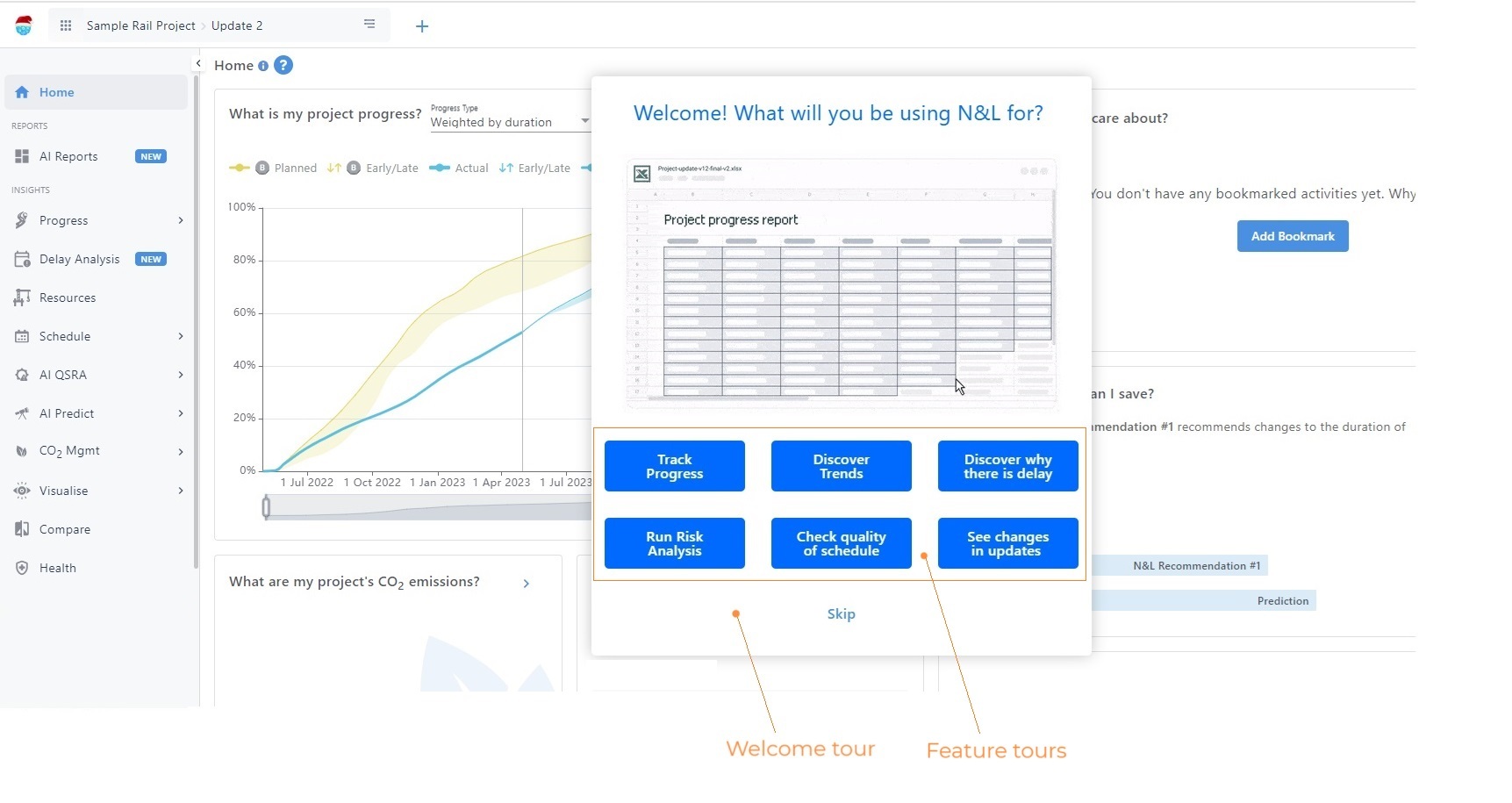
Task: Select Delay Analysis in the sidebar
Action: click(79, 259)
